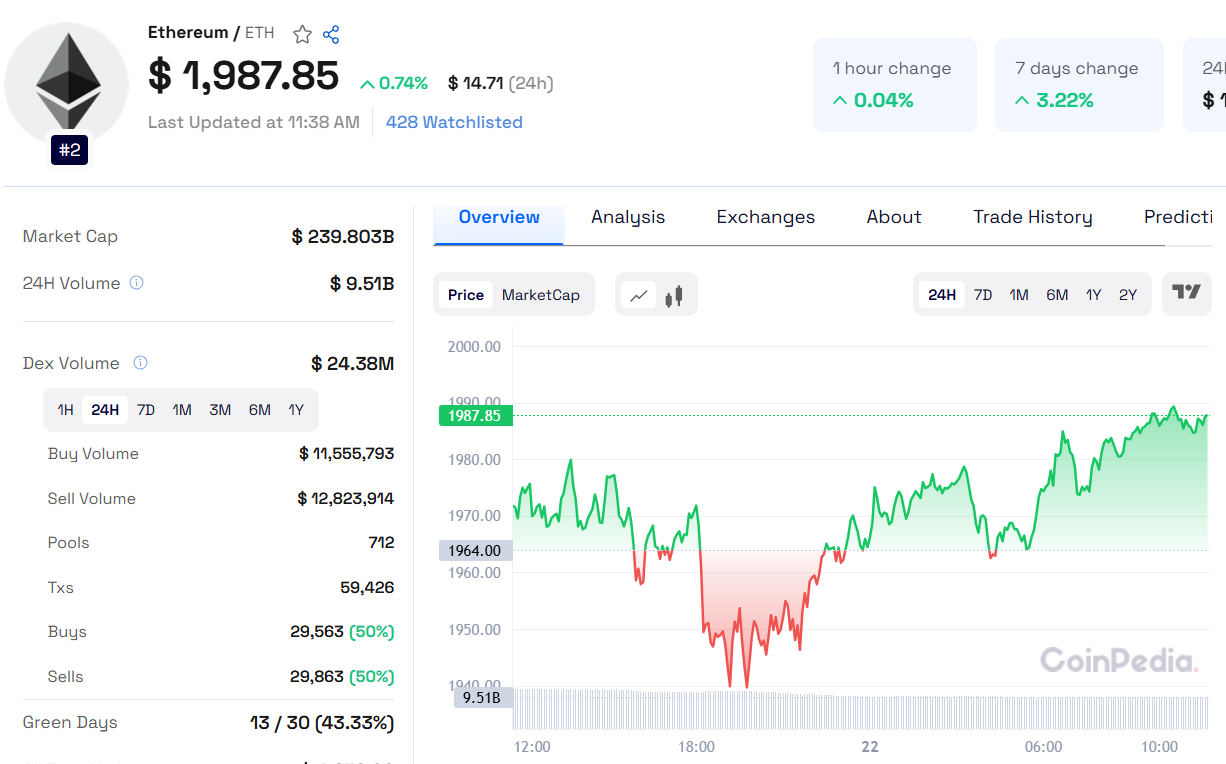Set chart range to 24H
Screen dimensions: 1226x764
click(942, 295)
